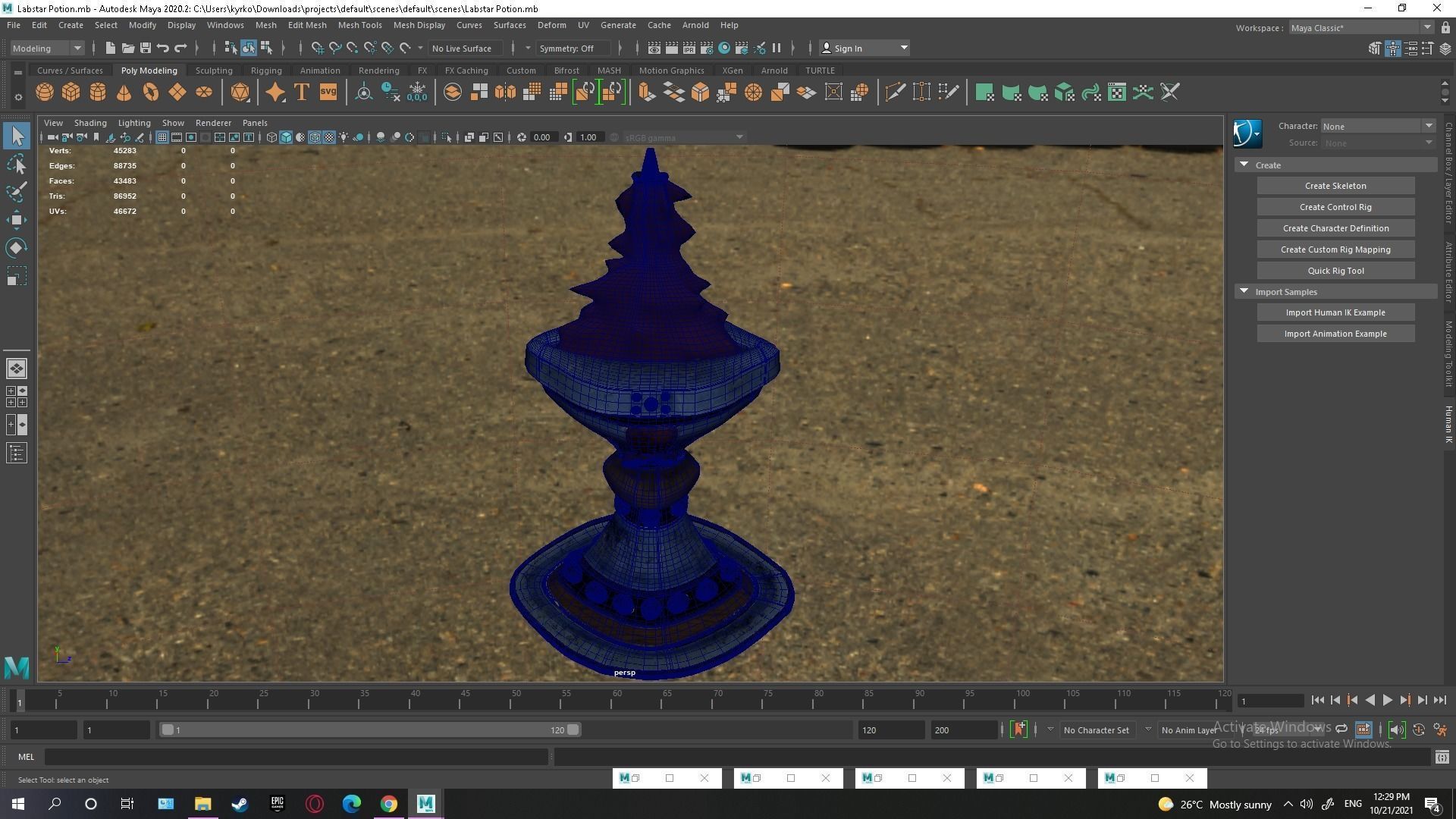Click the Extrude shelf icon
Screen dimensions: 1456x819
click(x=647, y=93)
